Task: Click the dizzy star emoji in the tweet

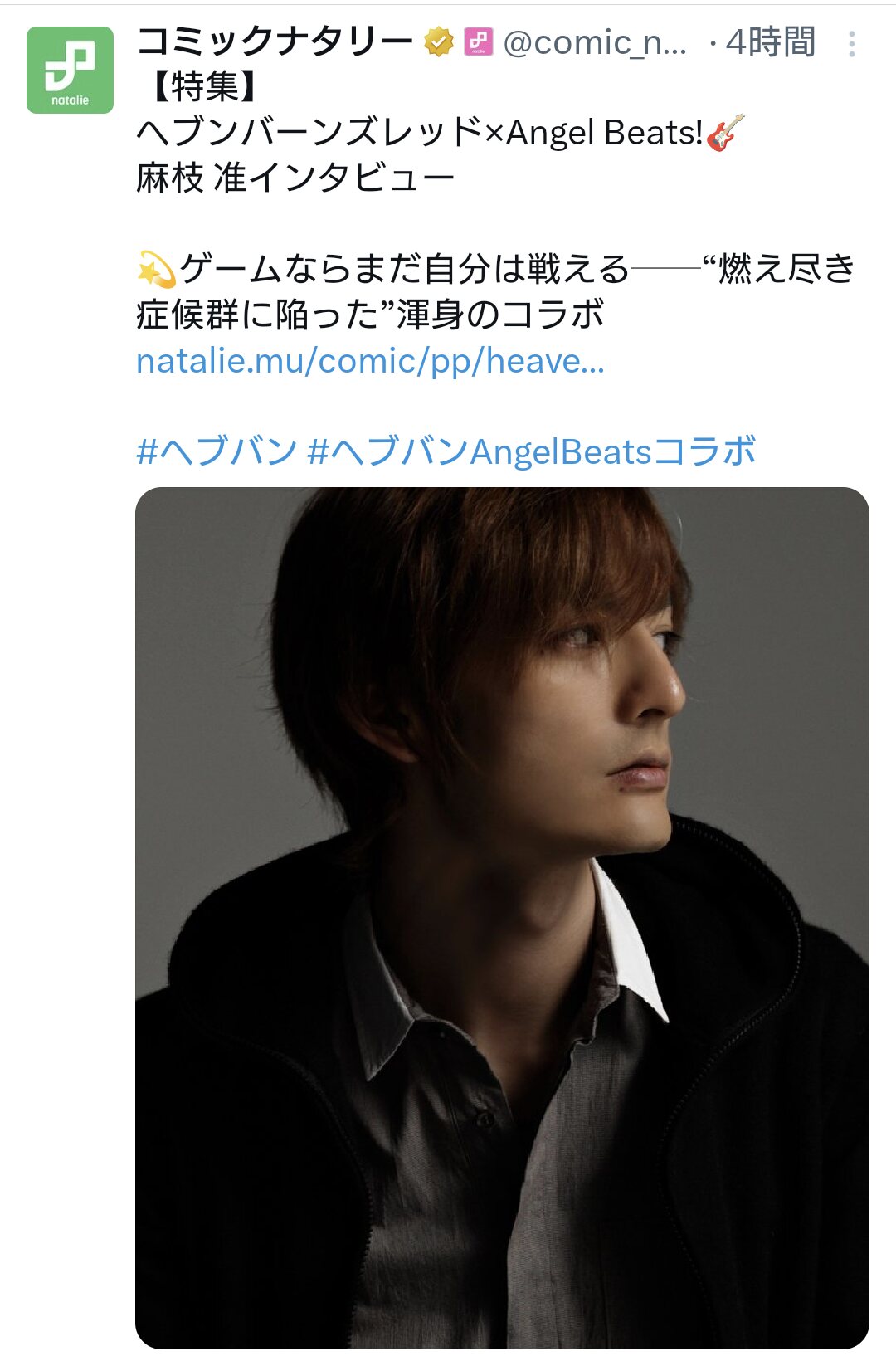Action: click(156, 270)
